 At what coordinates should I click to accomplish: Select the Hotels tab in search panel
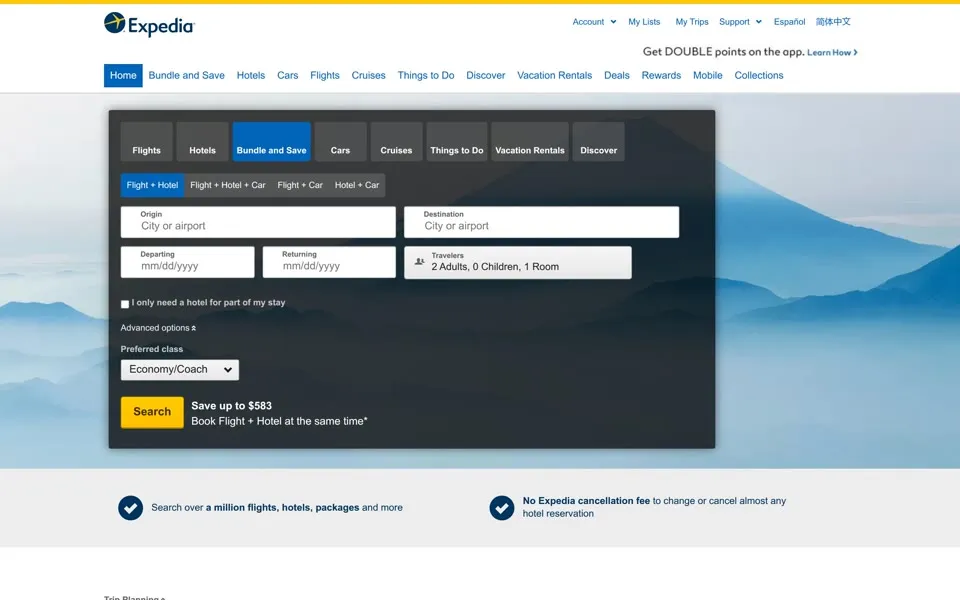point(203,142)
